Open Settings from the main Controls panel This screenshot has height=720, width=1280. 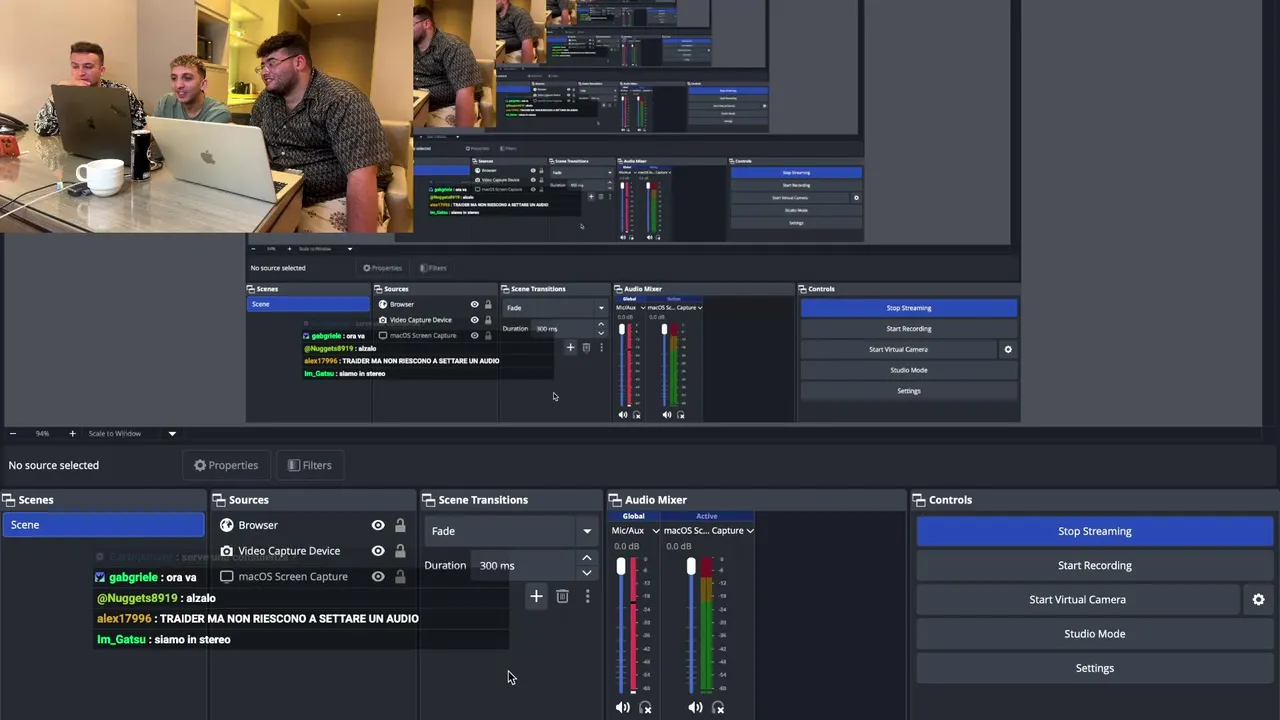tap(1094, 668)
